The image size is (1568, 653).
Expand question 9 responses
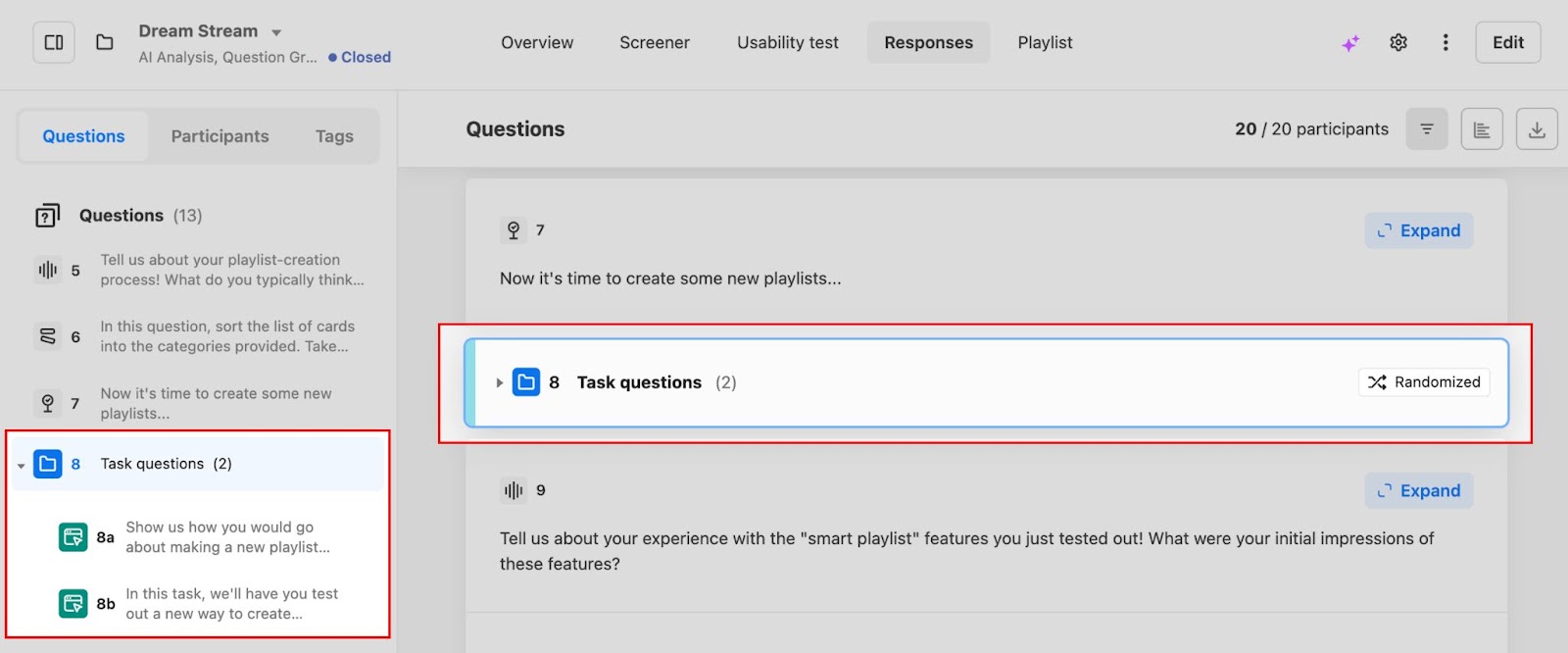(1418, 491)
